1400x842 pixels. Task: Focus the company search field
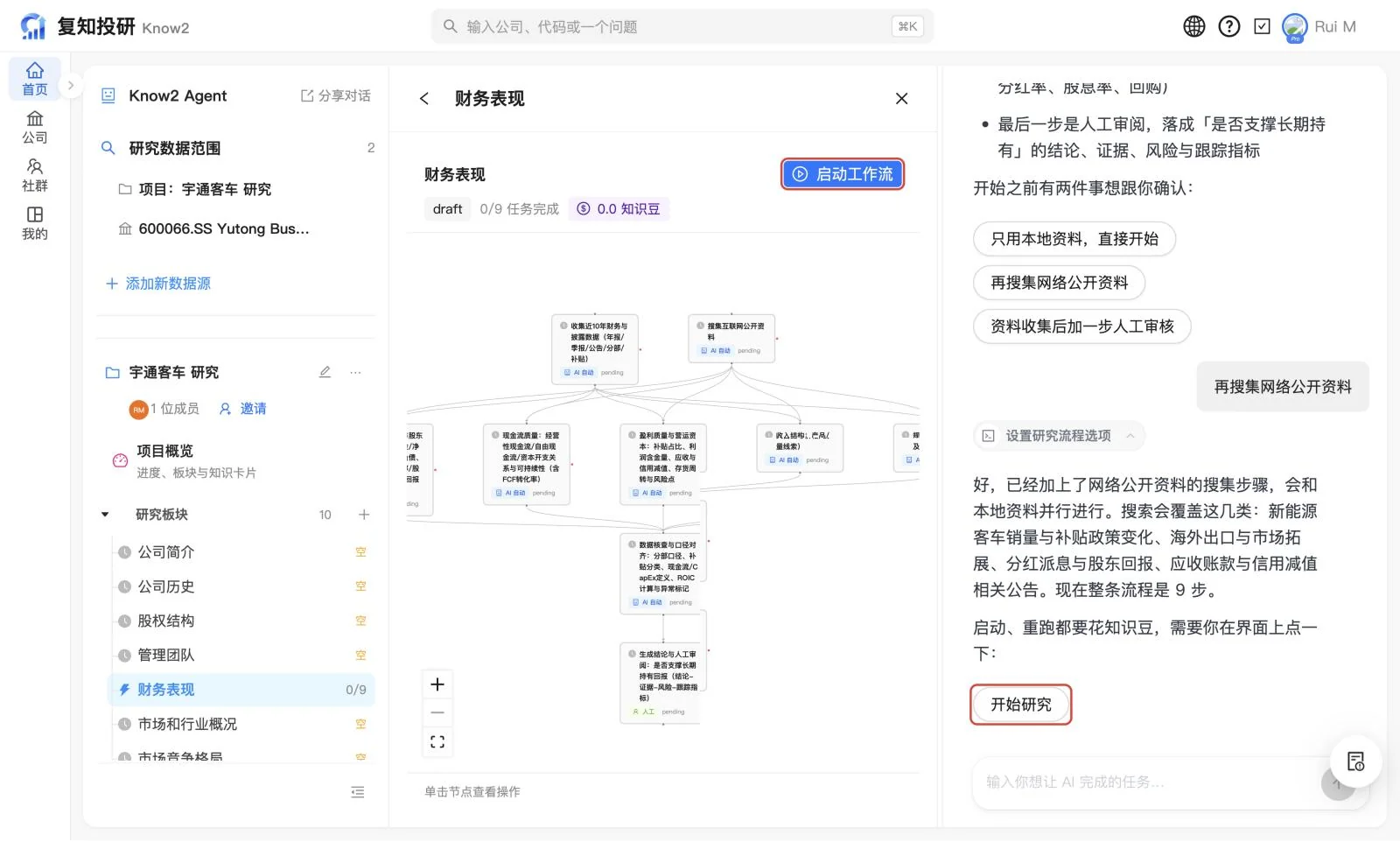[x=682, y=26]
